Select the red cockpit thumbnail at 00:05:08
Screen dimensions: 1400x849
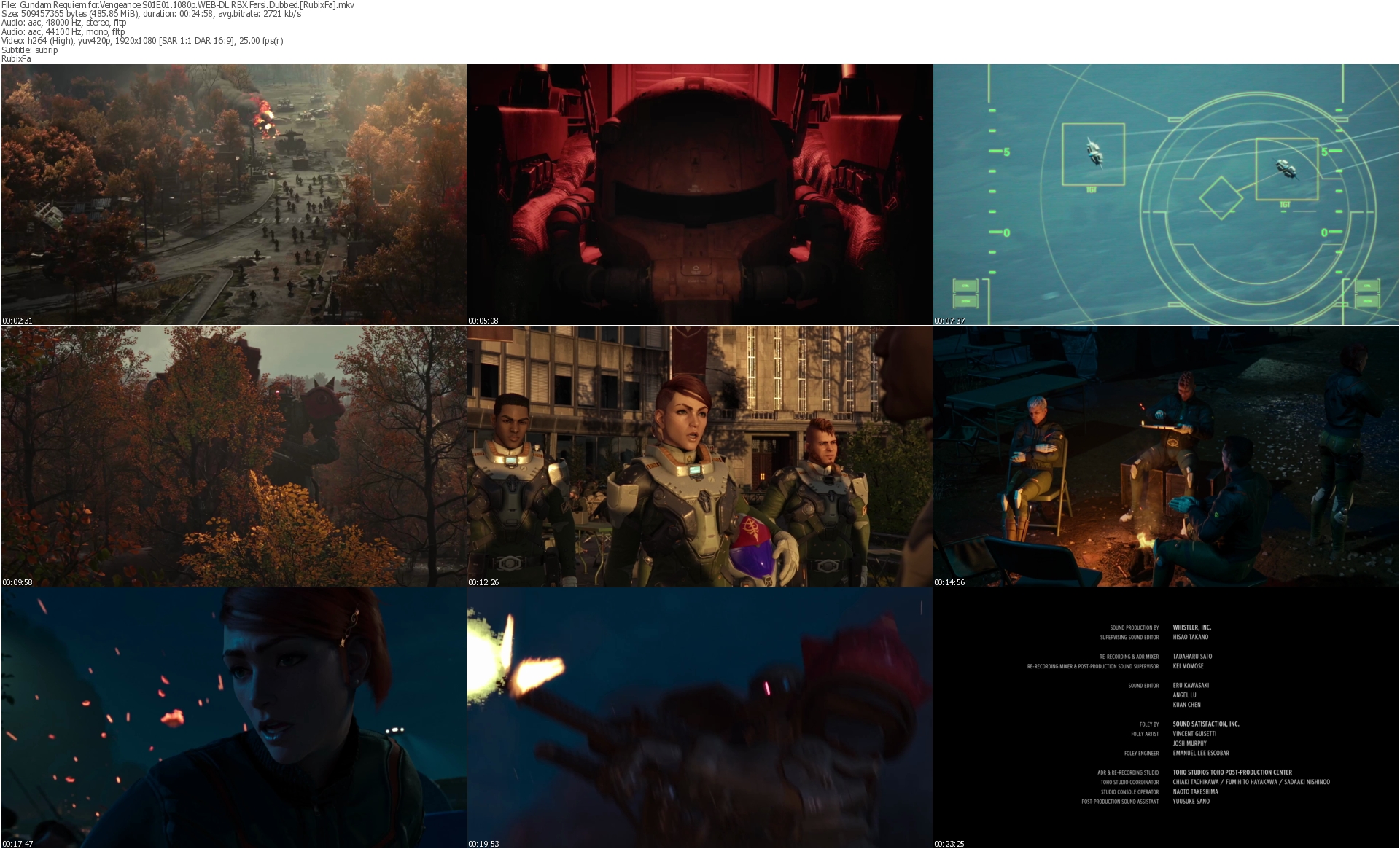click(699, 194)
